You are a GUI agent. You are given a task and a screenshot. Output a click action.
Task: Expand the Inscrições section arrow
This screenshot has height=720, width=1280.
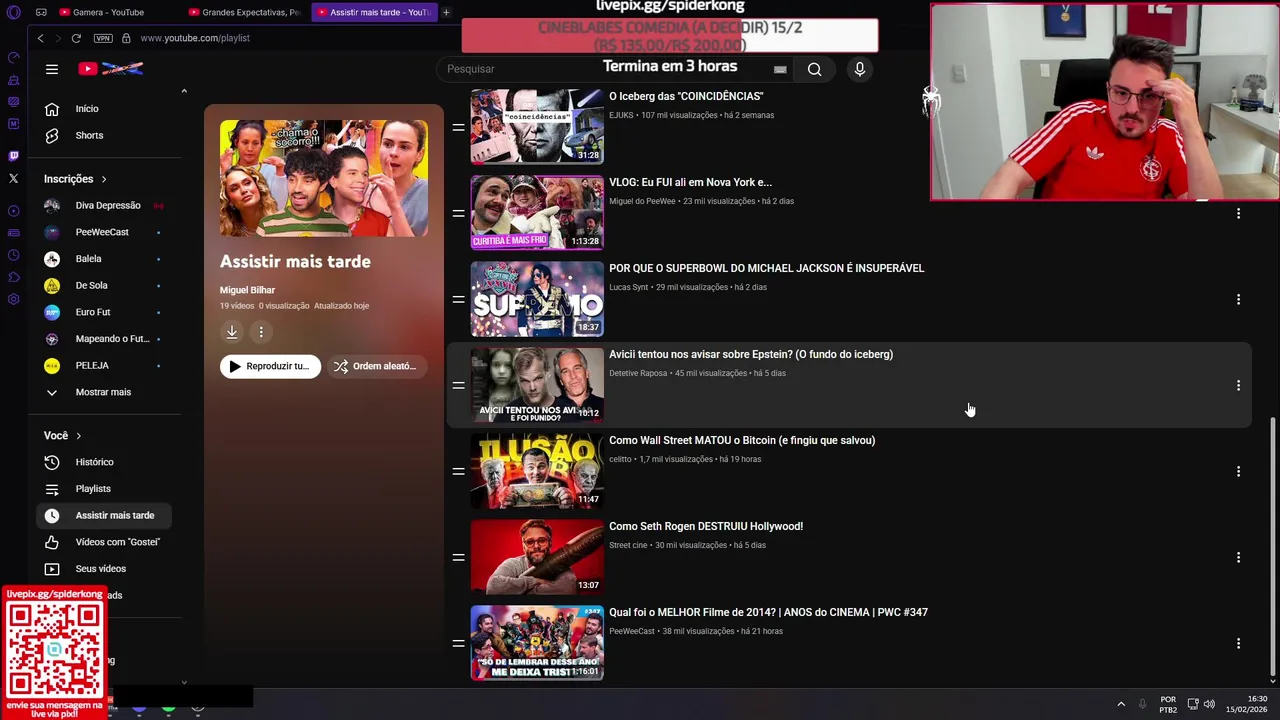(x=103, y=179)
